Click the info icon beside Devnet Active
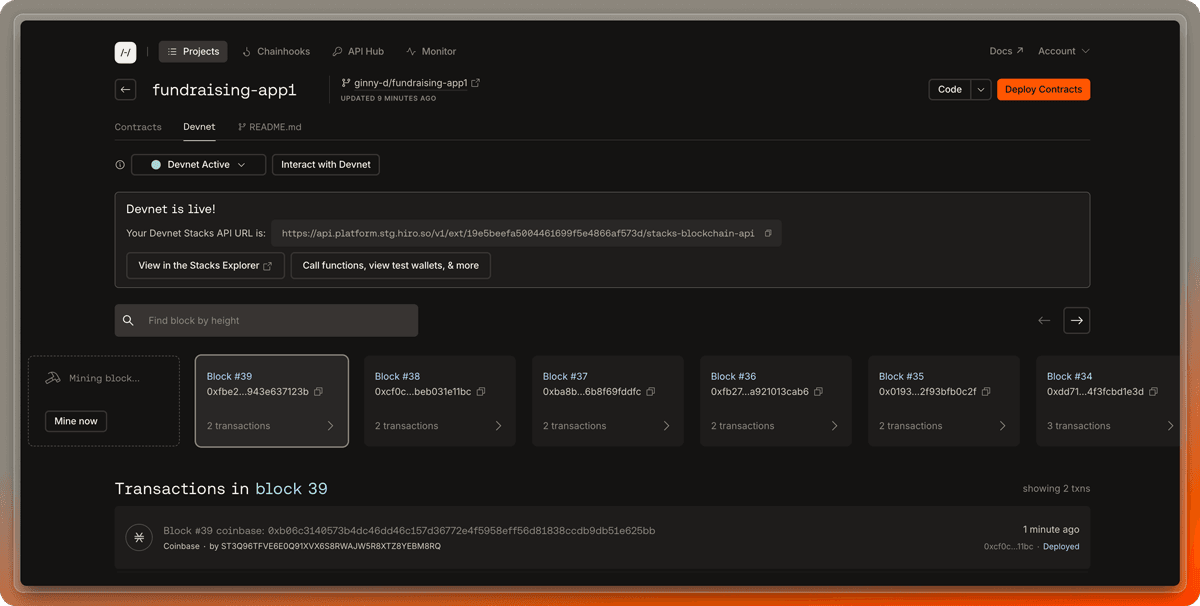Viewport: 1200px width, 606px height. (x=120, y=165)
